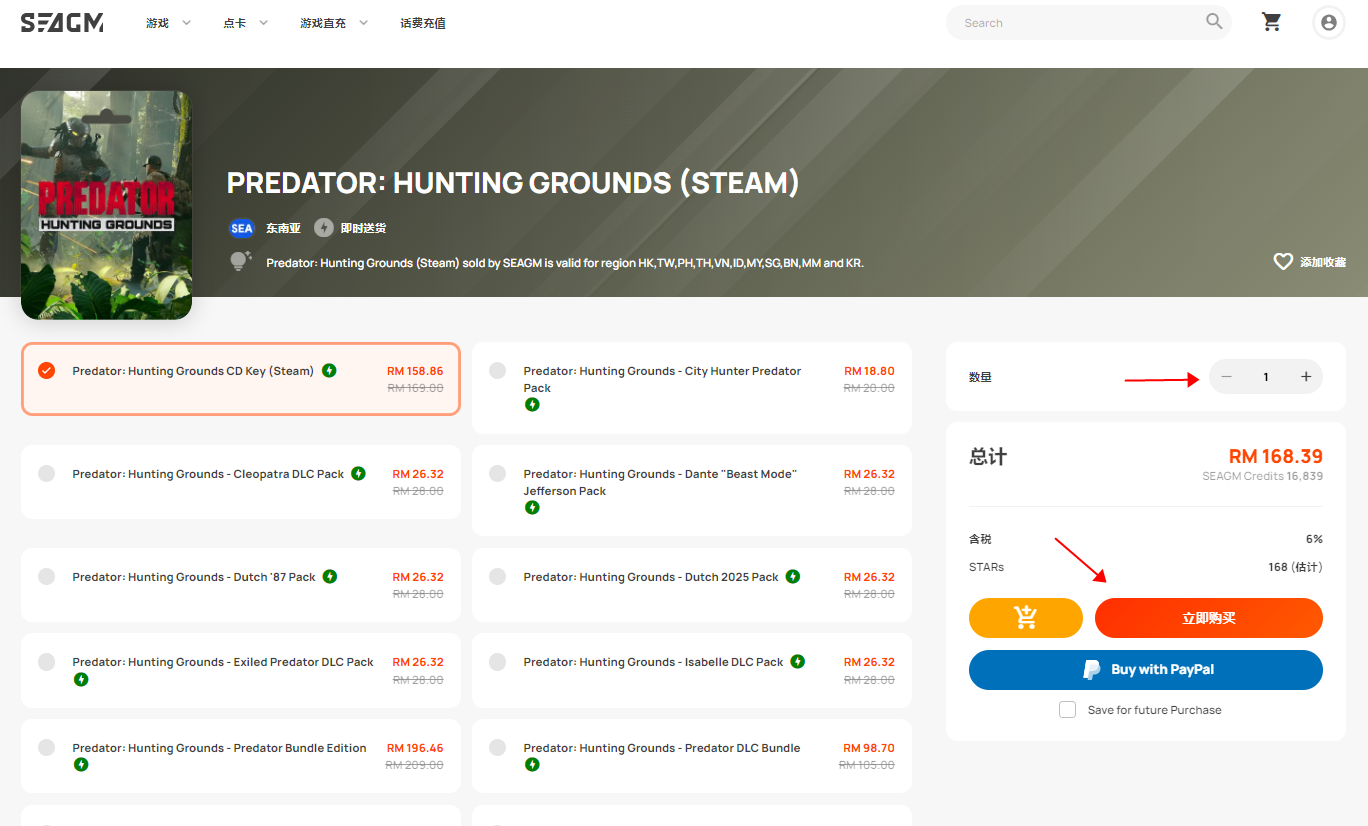Click green instant icon under Exiled Predator DLC Pack
Viewport: 1368px width, 826px height.
coord(81,679)
